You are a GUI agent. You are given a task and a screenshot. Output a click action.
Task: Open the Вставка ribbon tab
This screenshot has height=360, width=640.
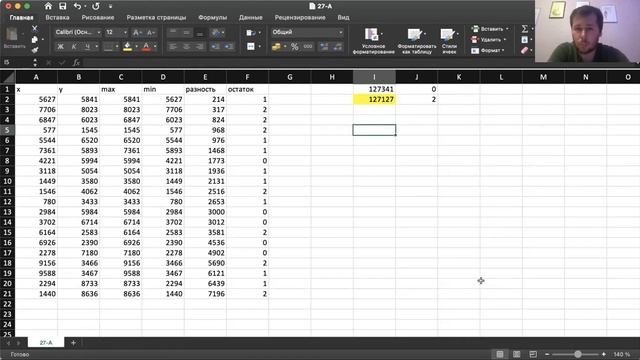click(57, 18)
